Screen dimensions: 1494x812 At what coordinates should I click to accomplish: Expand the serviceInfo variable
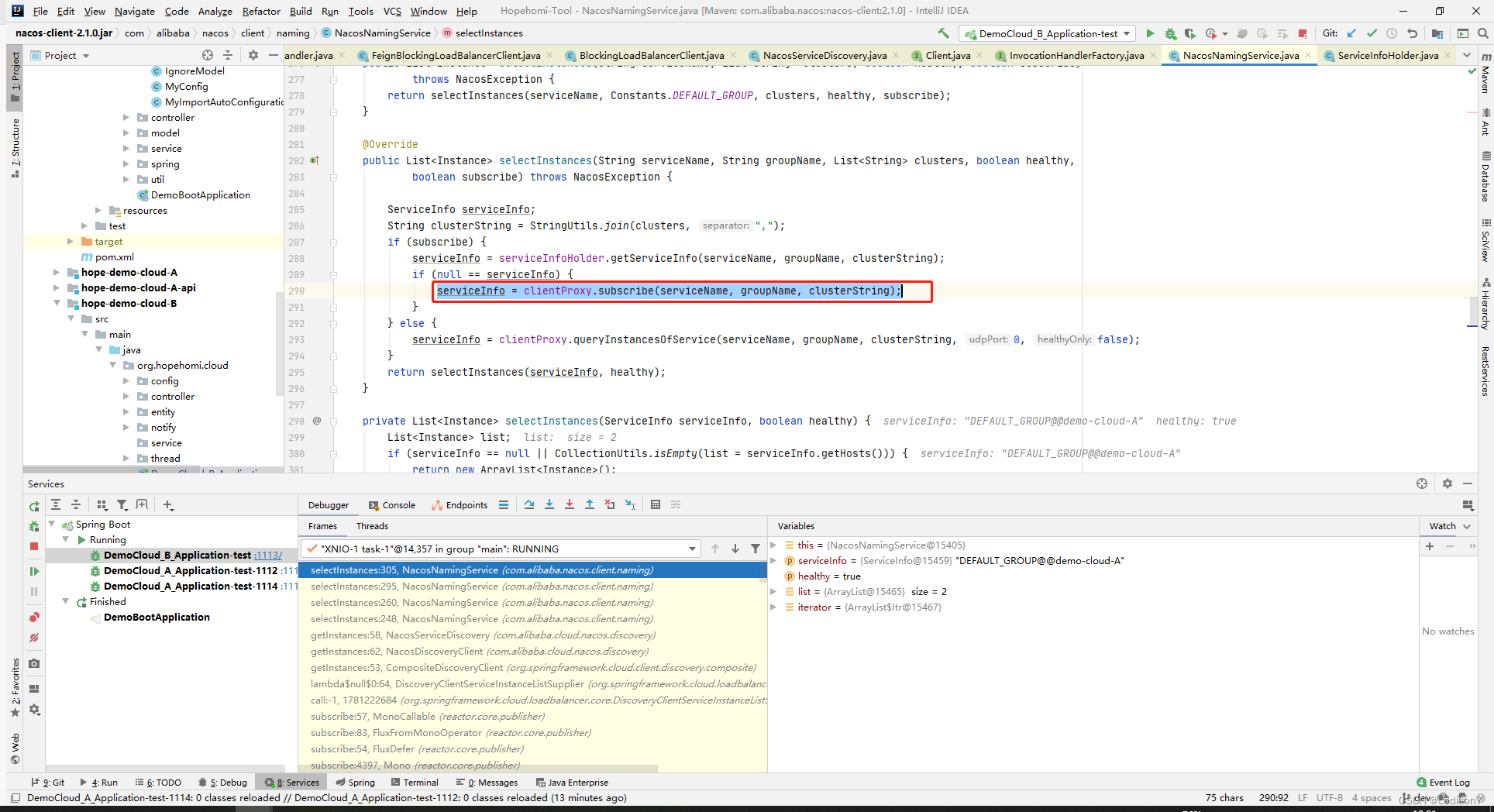click(773, 561)
